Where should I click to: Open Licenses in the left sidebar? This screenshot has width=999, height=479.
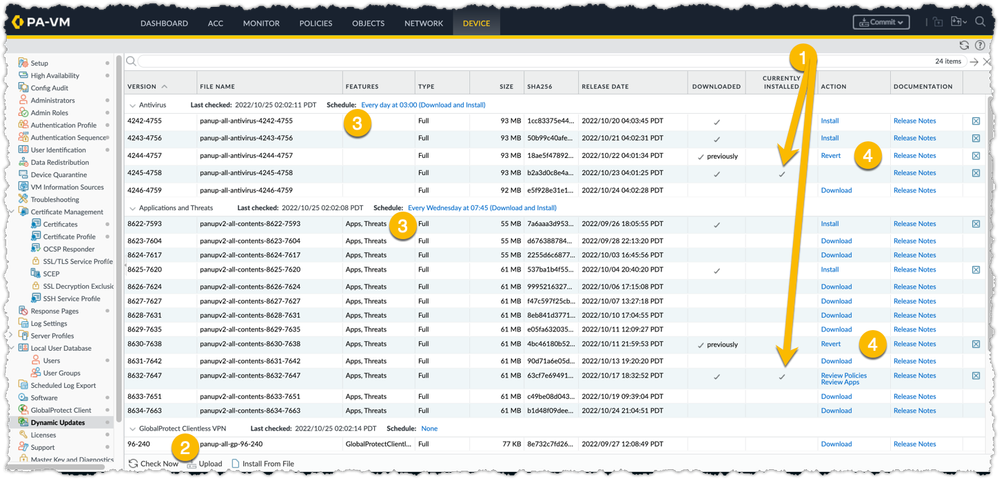[43, 435]
